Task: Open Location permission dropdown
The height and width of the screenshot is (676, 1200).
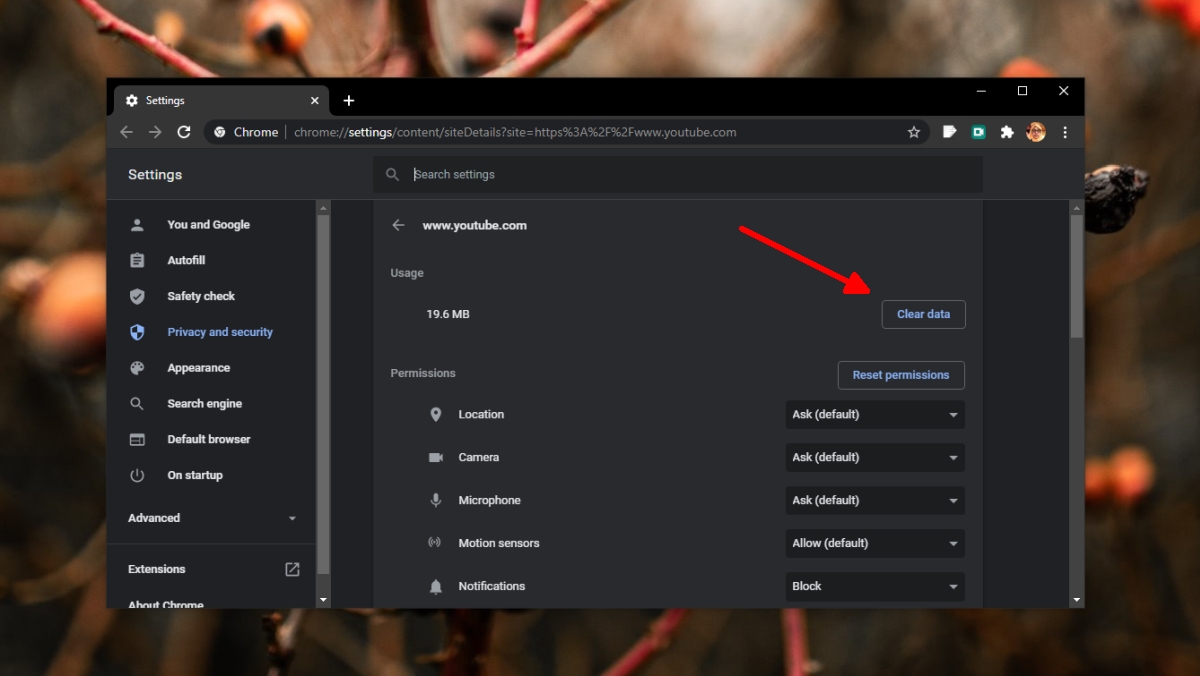Action: (x=875, y=414)
